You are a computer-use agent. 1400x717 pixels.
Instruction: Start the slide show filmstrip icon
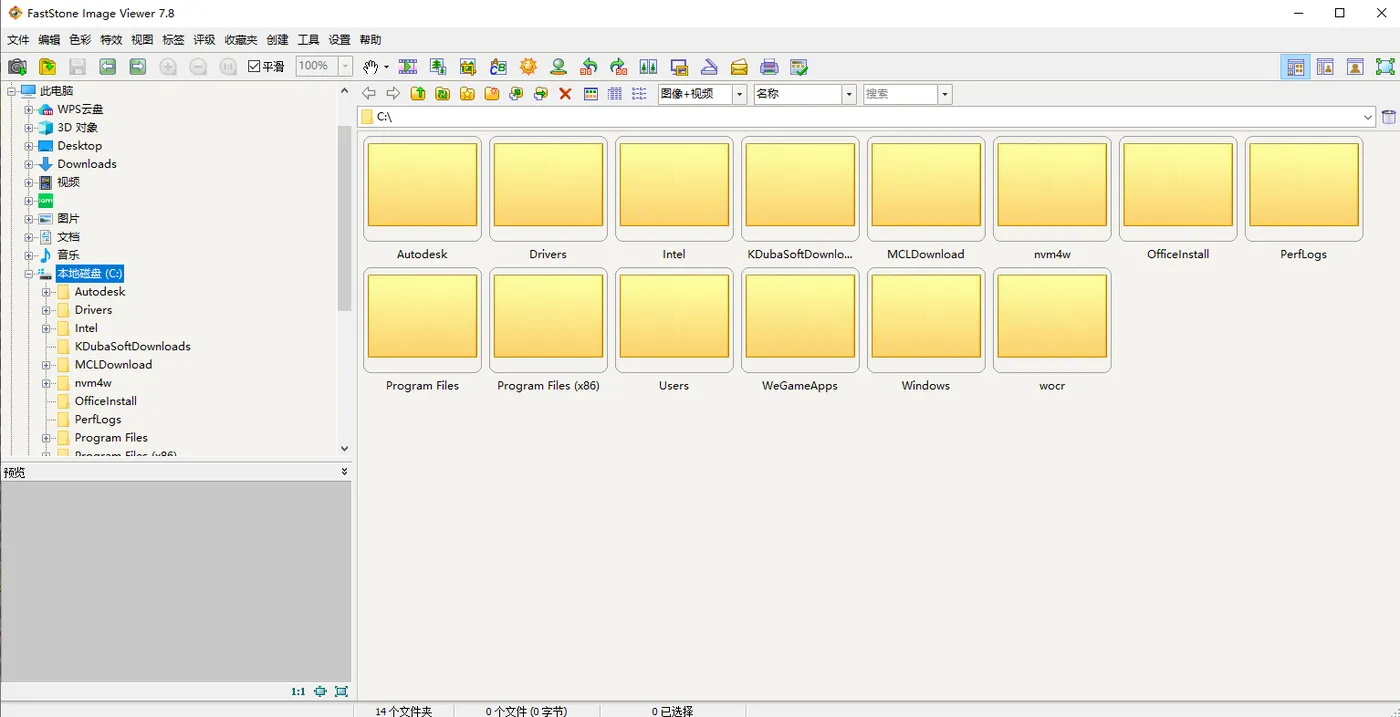coord(408,67)
